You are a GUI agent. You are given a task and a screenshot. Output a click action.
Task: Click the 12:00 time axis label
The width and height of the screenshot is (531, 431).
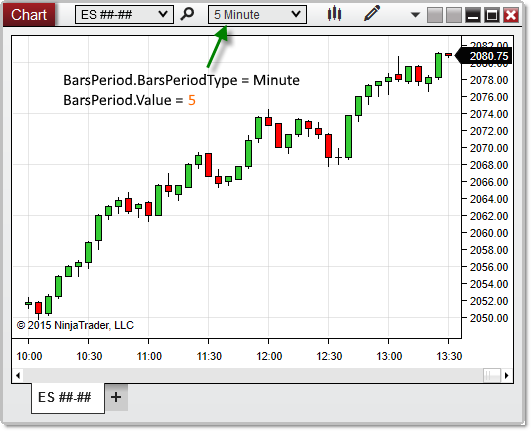pyautogui.click(x=269, y=356)
